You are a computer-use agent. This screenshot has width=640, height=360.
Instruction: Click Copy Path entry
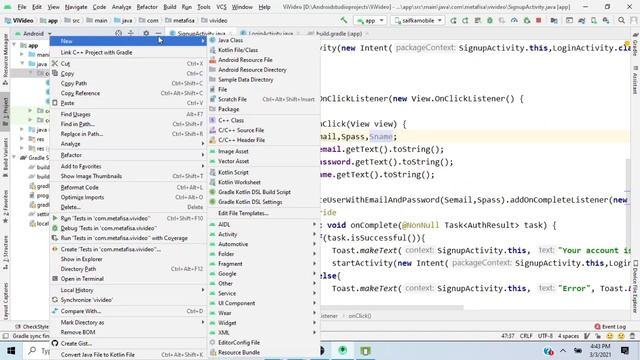[128, 83]
